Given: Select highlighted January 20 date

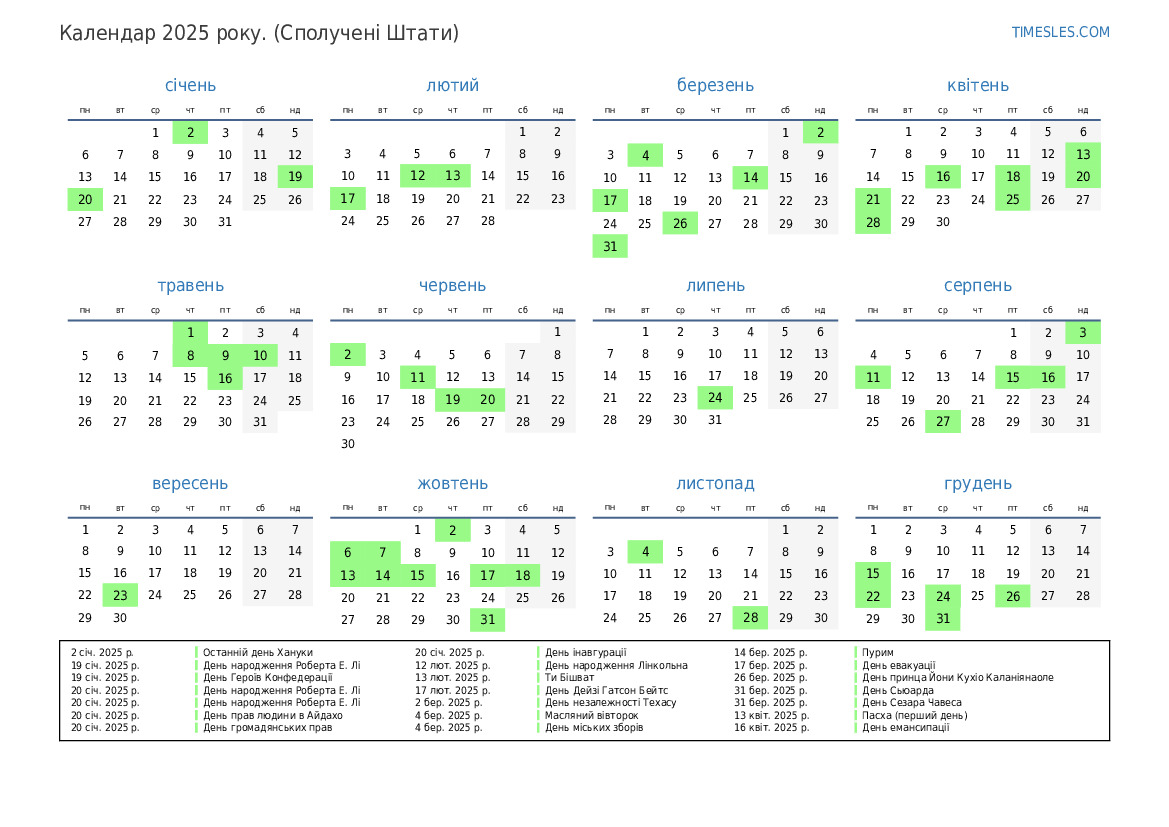Looking at the screenshot, I should (85, 200).
